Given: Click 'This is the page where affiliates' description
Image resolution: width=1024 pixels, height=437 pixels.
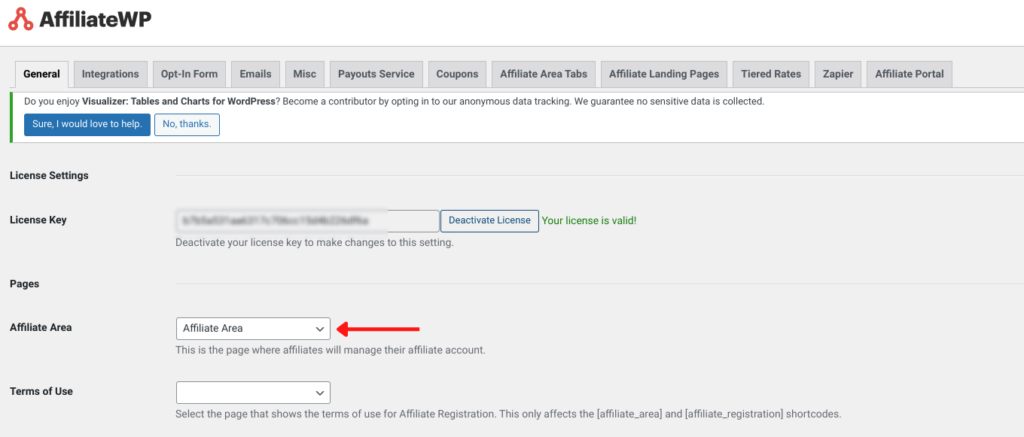Looking at the screenshot, I should (330, 350).
